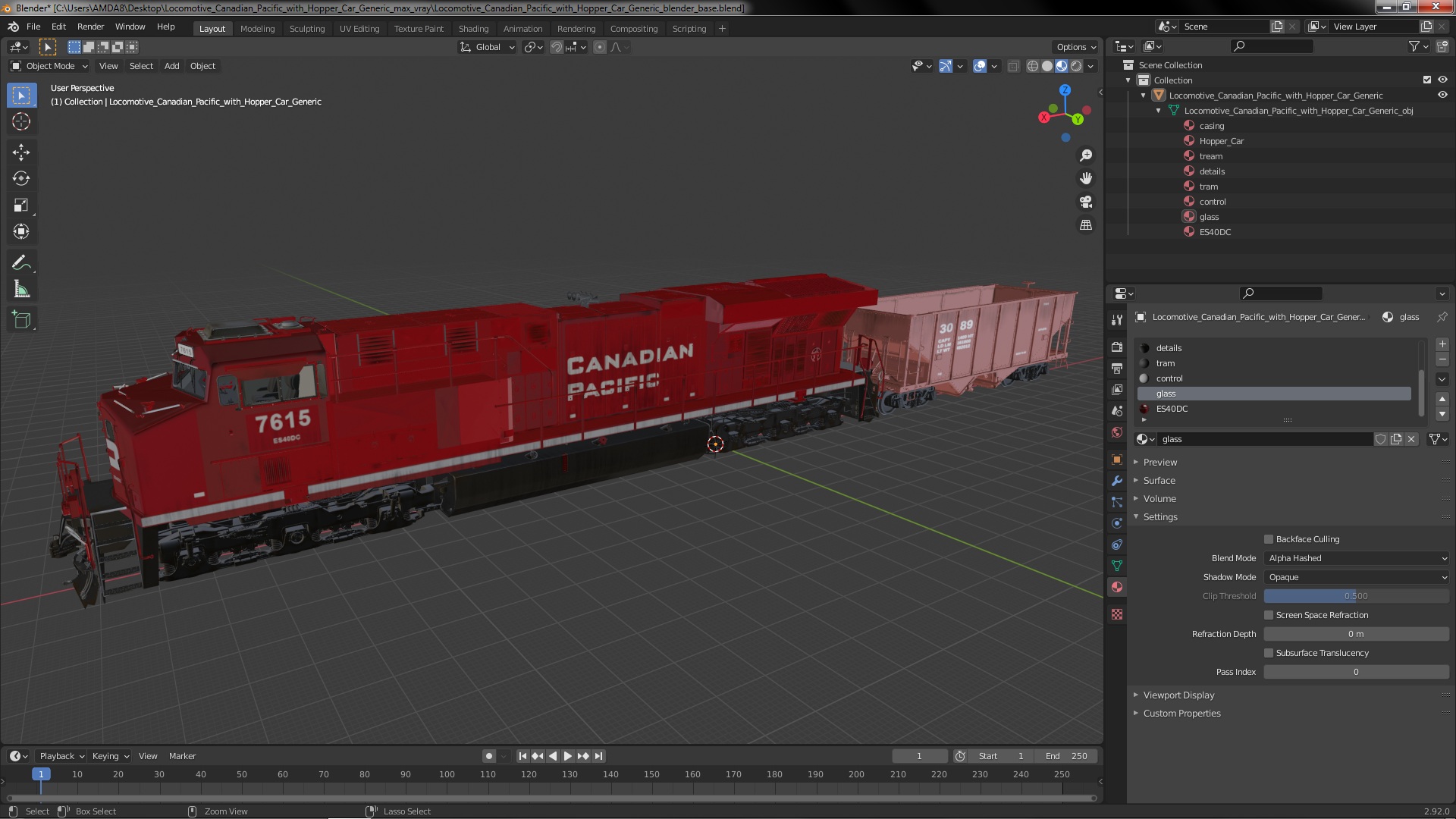The width and height of the screenshot is (1456, 819).
Task: Expand the Preview panel
Action: coord(1160,462)
